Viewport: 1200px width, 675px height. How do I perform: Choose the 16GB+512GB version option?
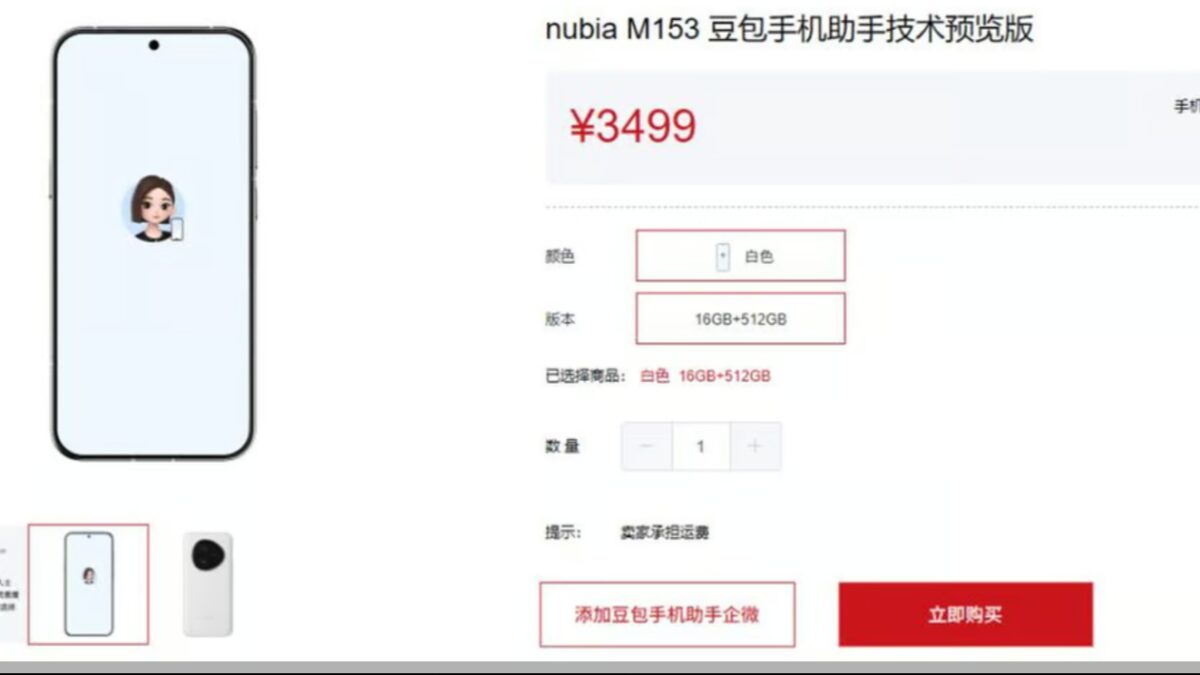point(740,319)
